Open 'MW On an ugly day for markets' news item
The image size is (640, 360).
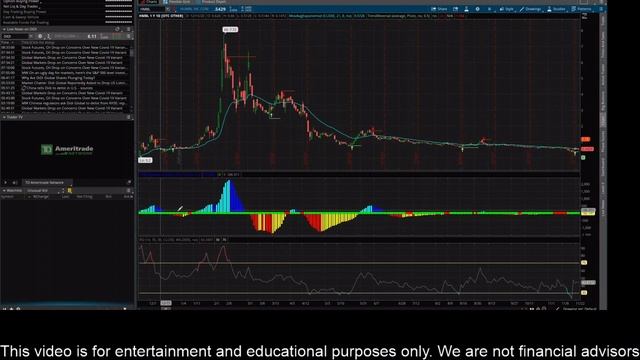pyautogui.click(x=74, y=73)
